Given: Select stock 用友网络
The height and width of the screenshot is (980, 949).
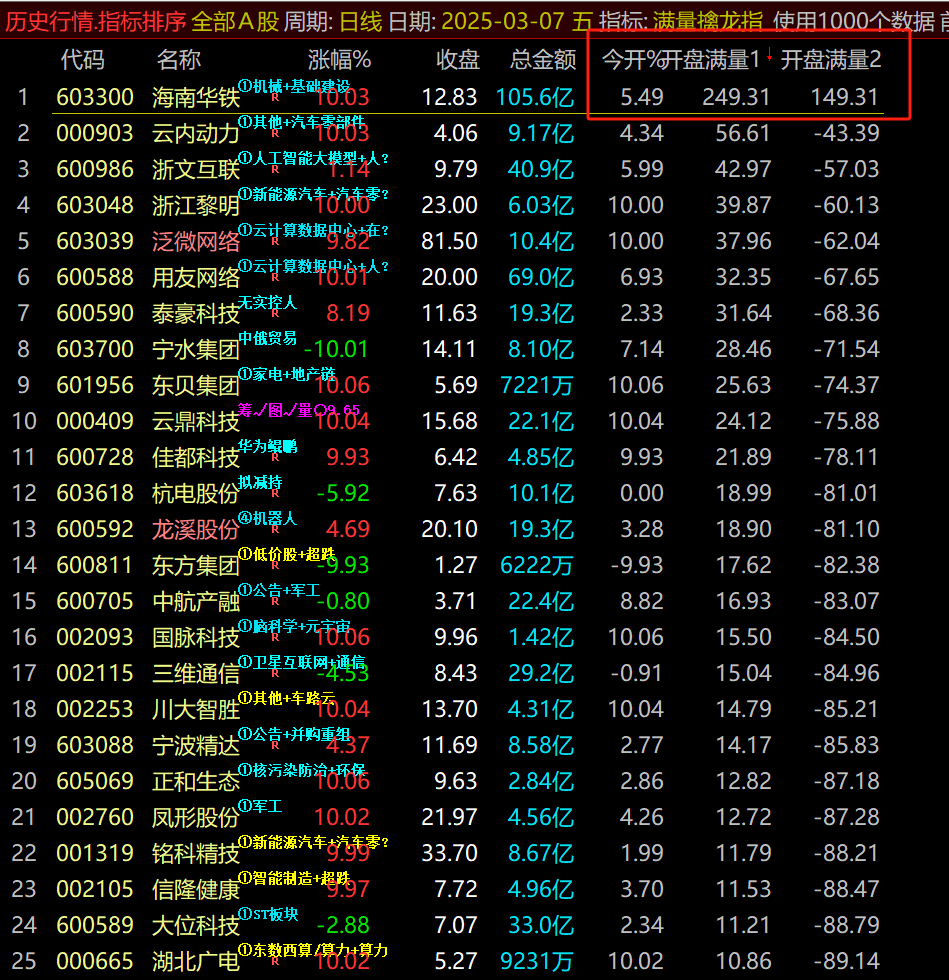Looking at the screenshot, I should pos(196,278).
